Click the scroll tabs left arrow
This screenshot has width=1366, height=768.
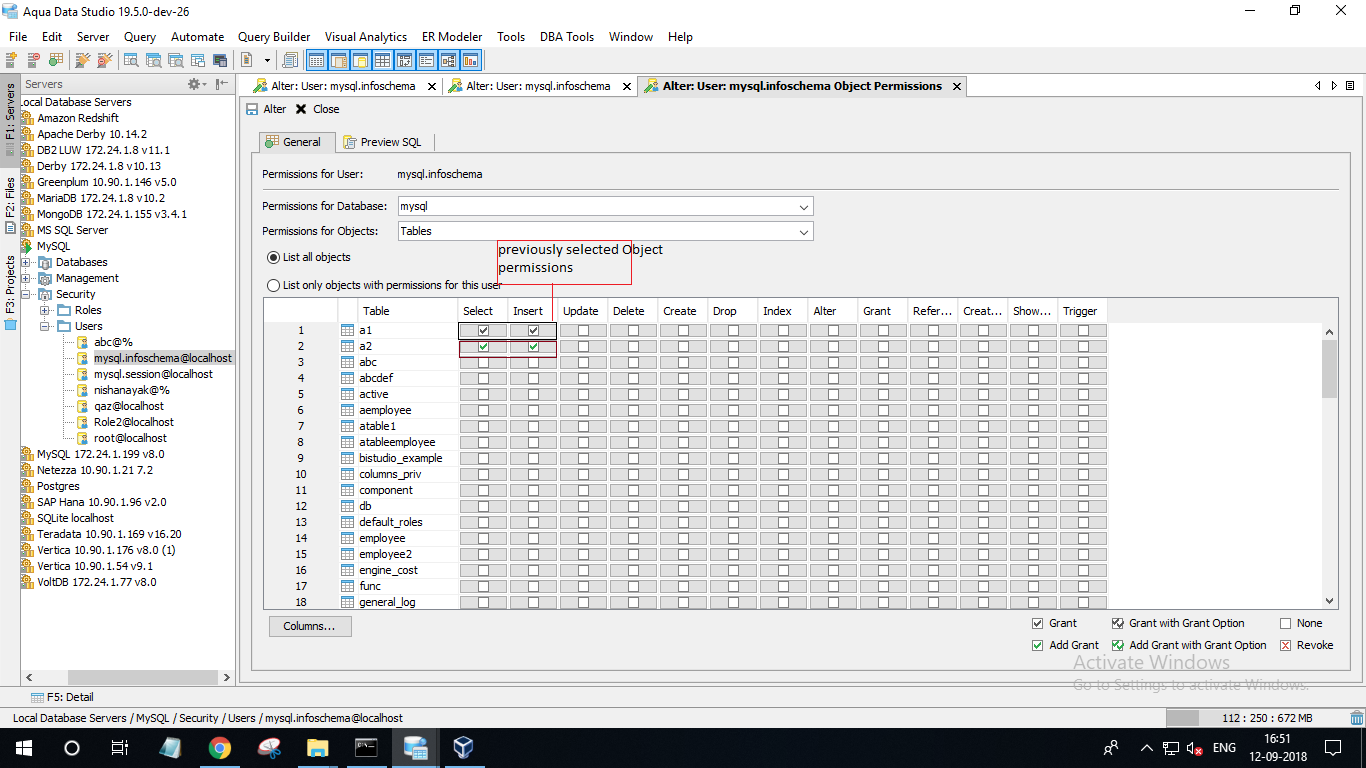(1318, 86)
